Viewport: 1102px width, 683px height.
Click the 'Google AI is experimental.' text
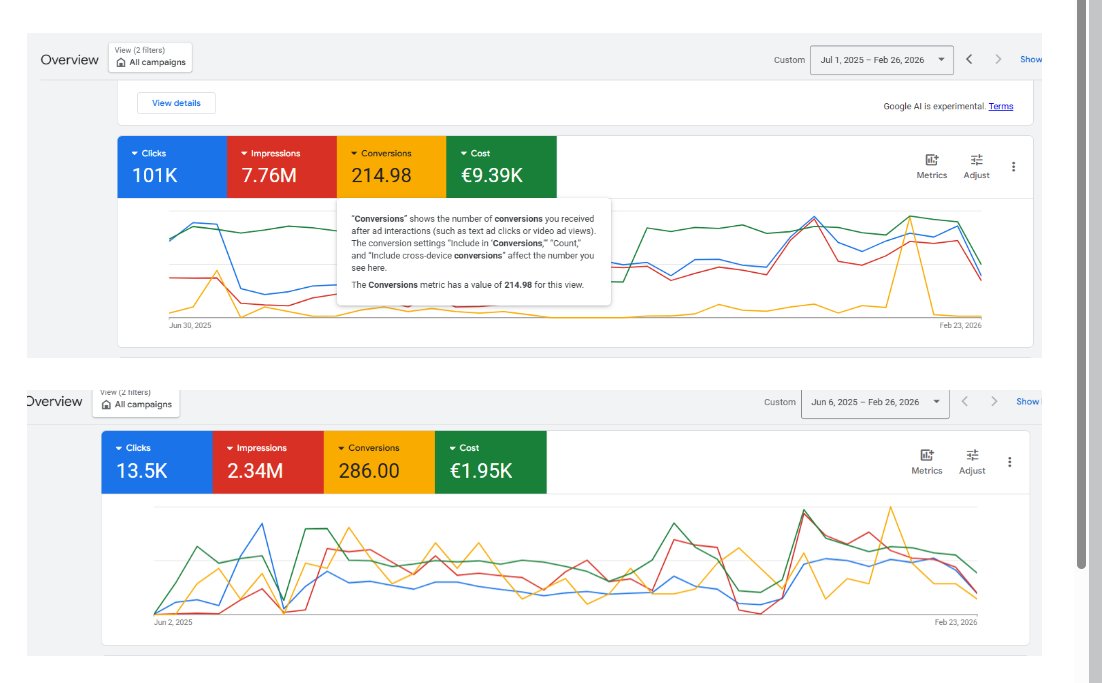(934, 106)
